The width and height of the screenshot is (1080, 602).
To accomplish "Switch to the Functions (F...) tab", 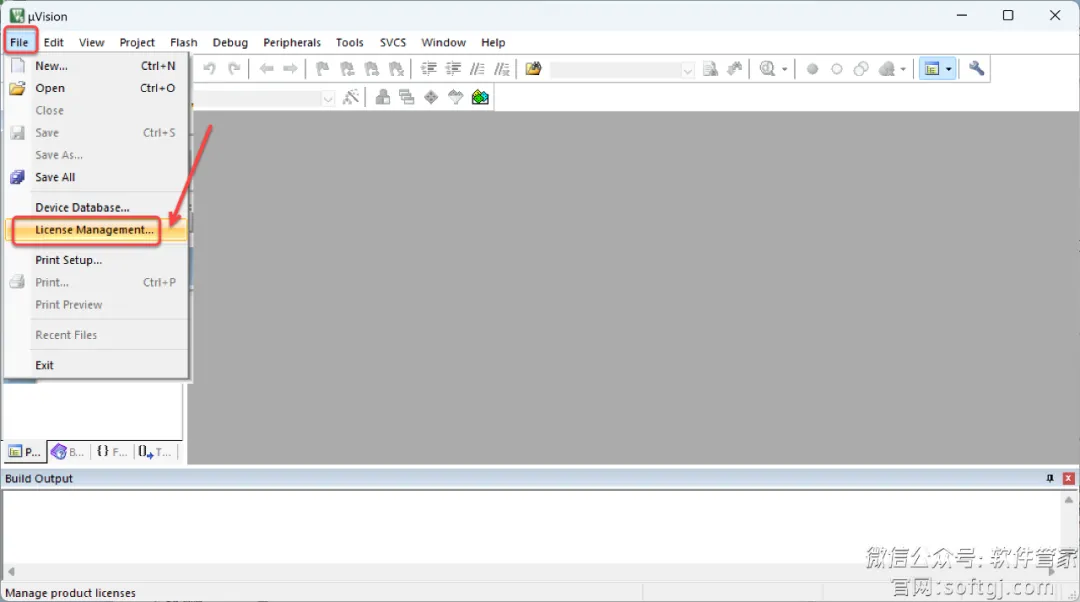I will [112, 452].
